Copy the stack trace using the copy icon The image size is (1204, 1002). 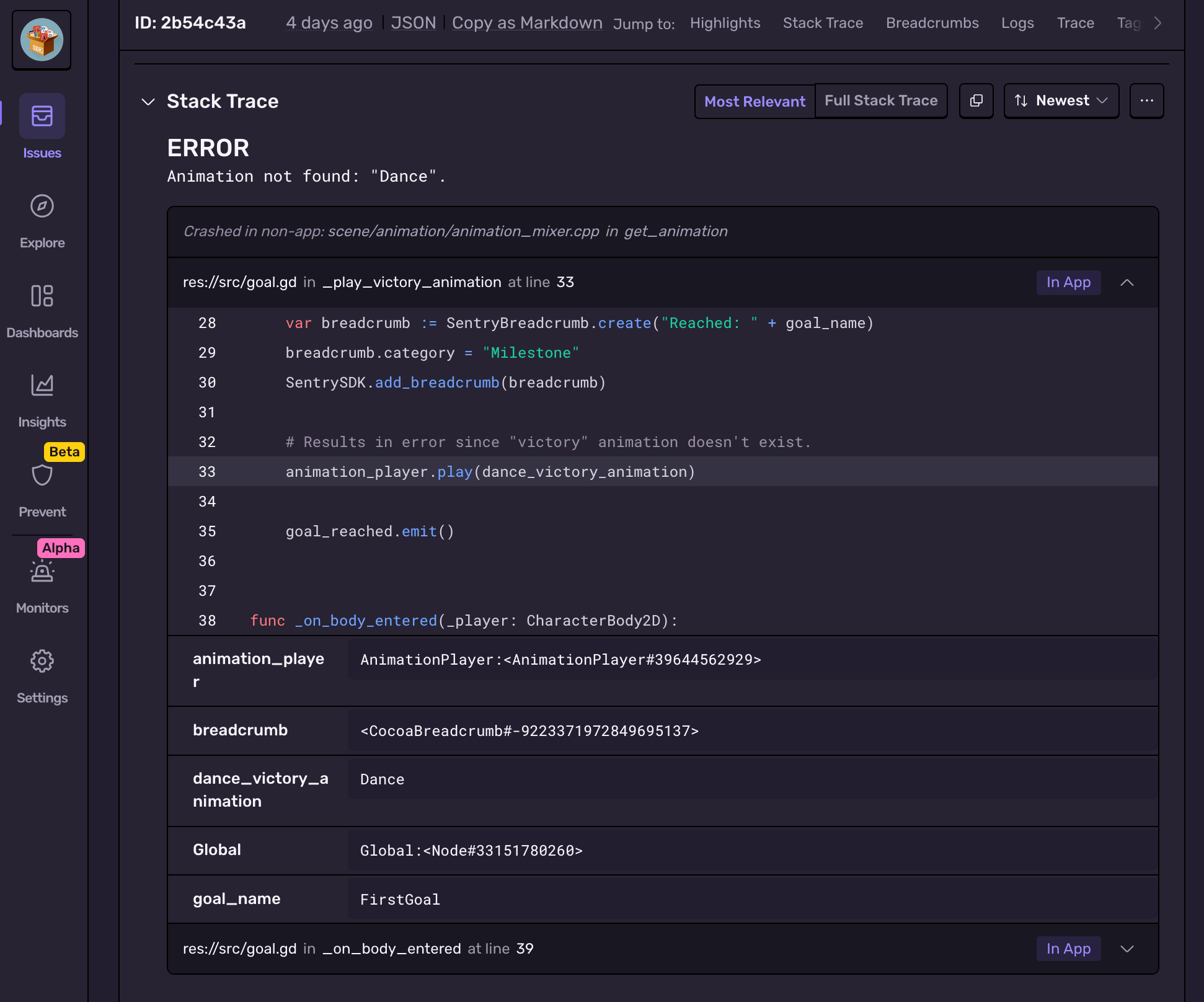point(976,100)
